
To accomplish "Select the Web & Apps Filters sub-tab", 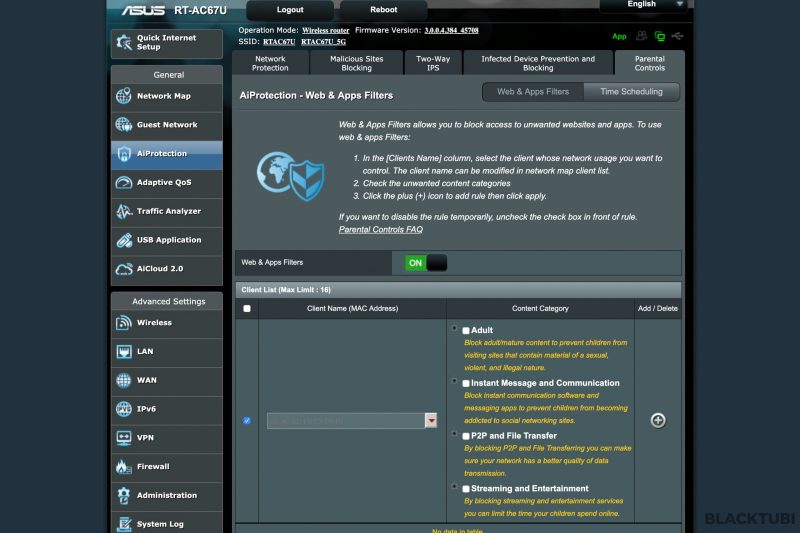I will tap(533, 92).
